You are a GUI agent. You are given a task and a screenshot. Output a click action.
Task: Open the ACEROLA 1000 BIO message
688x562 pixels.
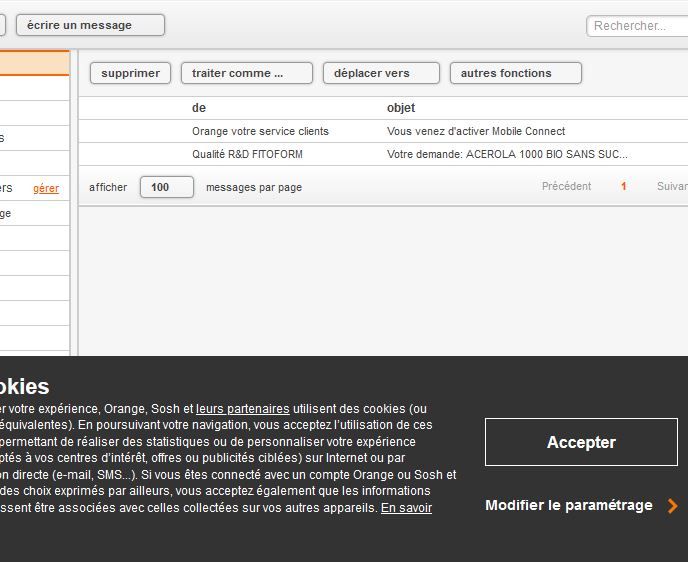point(506,154)
